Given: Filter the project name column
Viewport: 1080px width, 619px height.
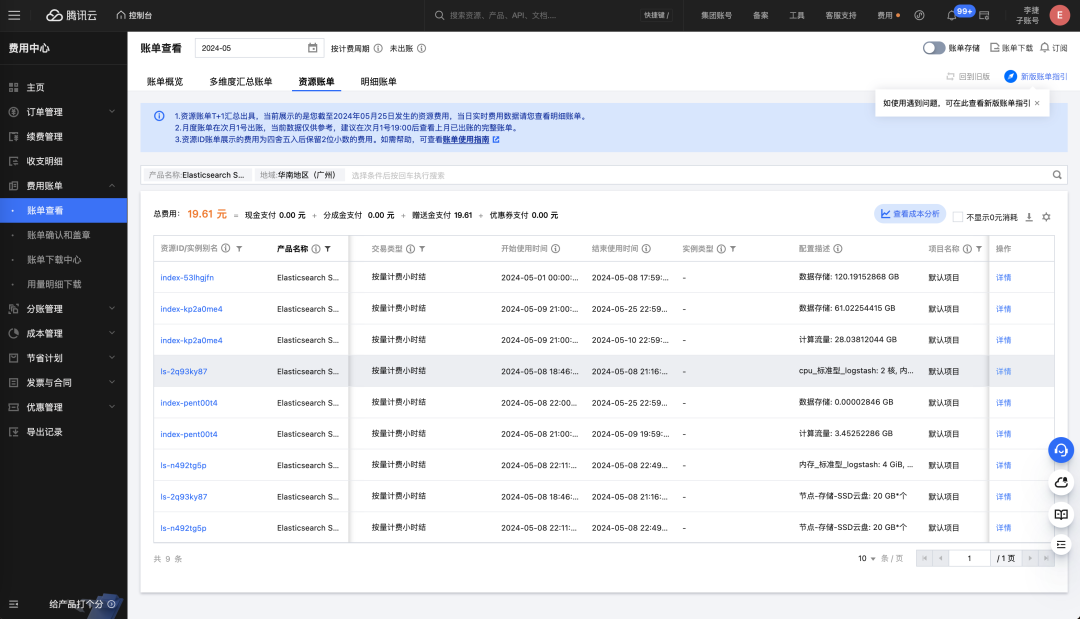Looking at the screenshot, I should (x=979, y=249).
